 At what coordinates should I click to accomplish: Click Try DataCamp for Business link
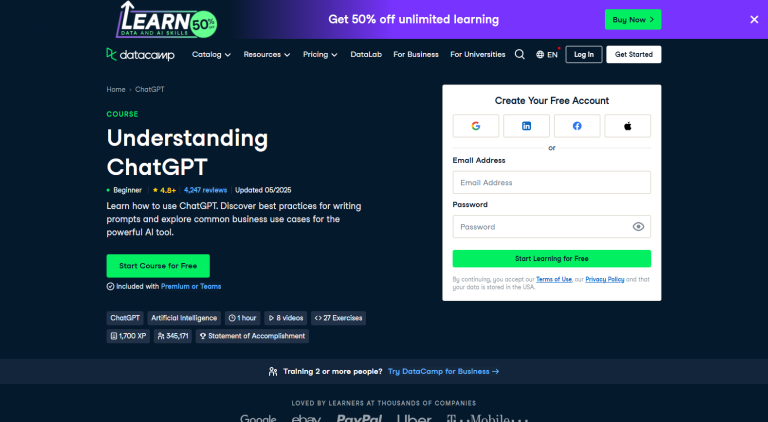tap(444, 372)
